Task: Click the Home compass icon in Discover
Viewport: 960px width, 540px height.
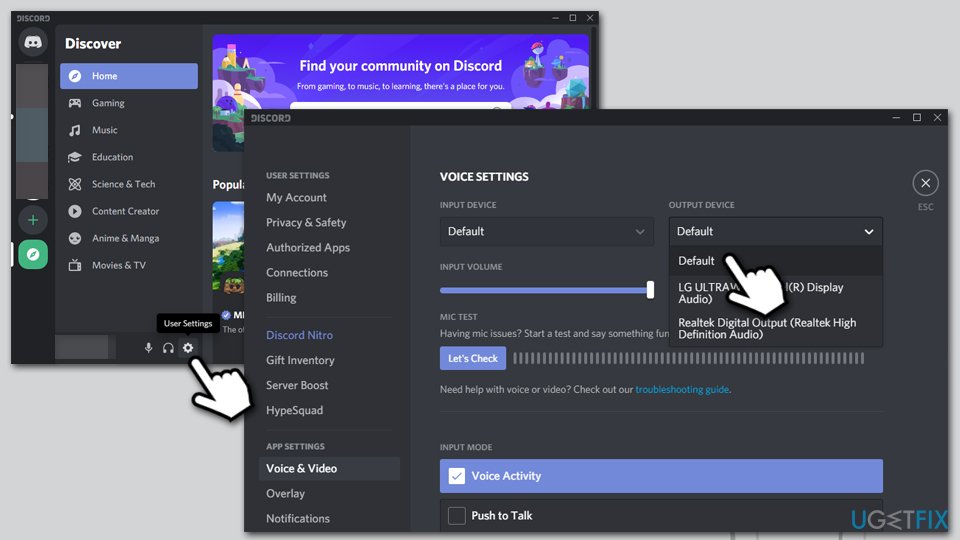Action: 75,76
